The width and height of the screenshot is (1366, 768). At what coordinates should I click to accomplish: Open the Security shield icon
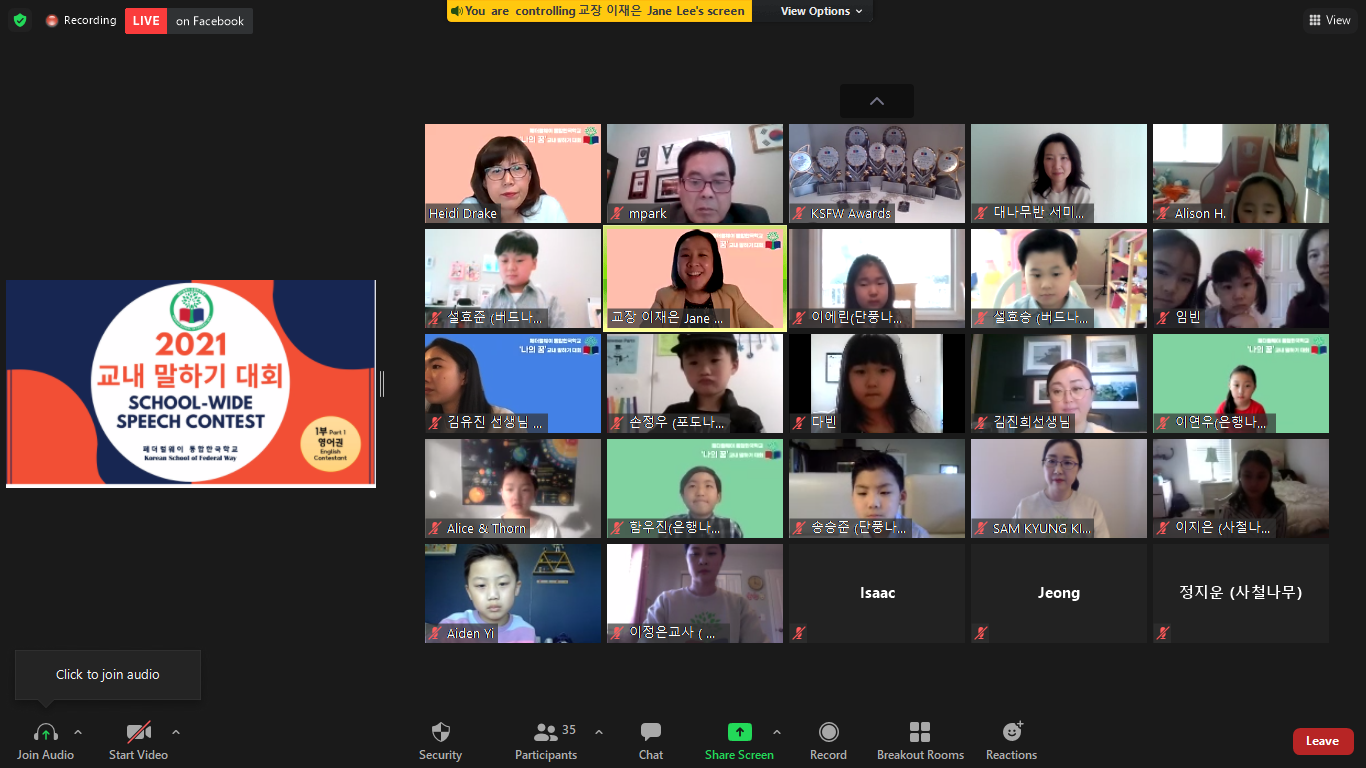(x=440, y=733)
